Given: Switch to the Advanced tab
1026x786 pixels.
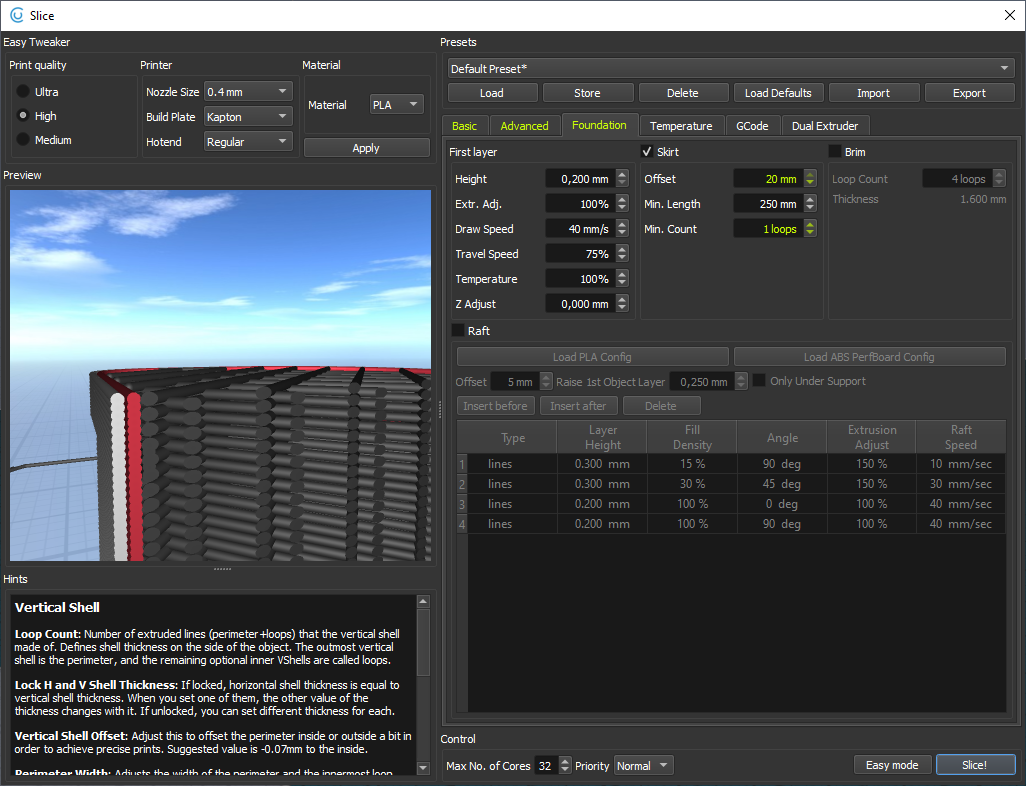Looking at the screenshot, I should [524, 126].
